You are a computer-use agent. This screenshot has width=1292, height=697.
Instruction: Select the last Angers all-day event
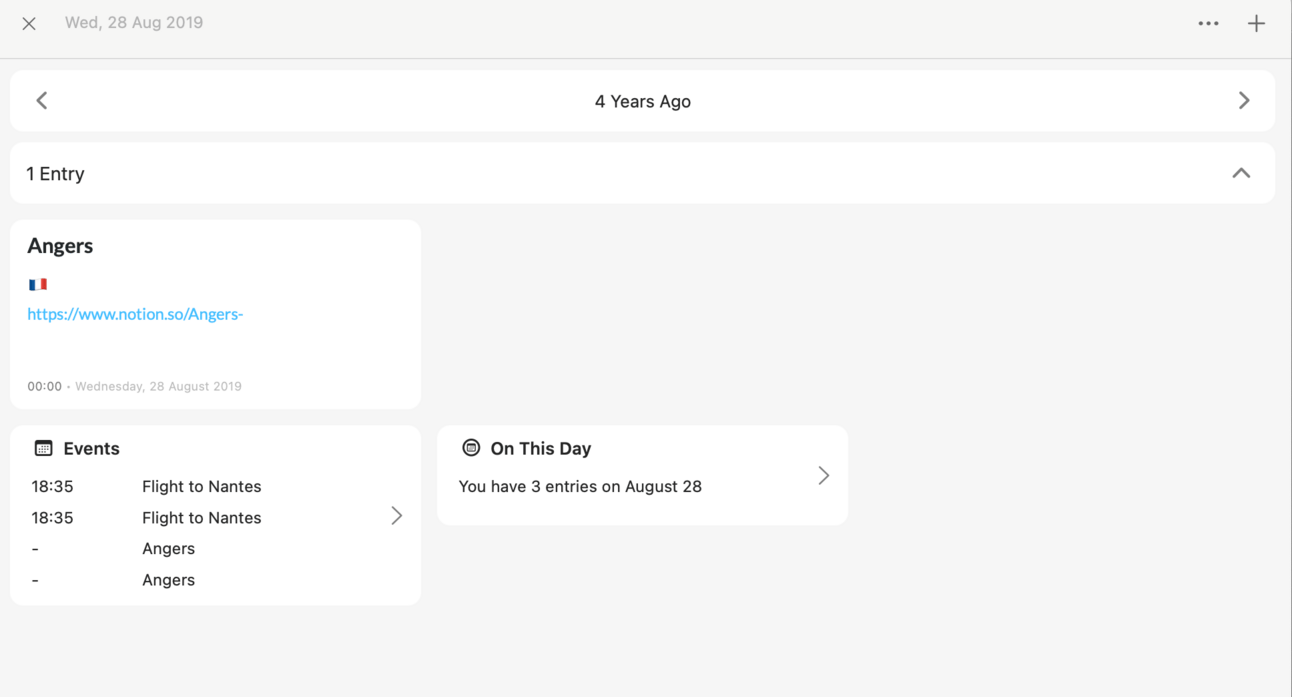(x=168, y=580)
